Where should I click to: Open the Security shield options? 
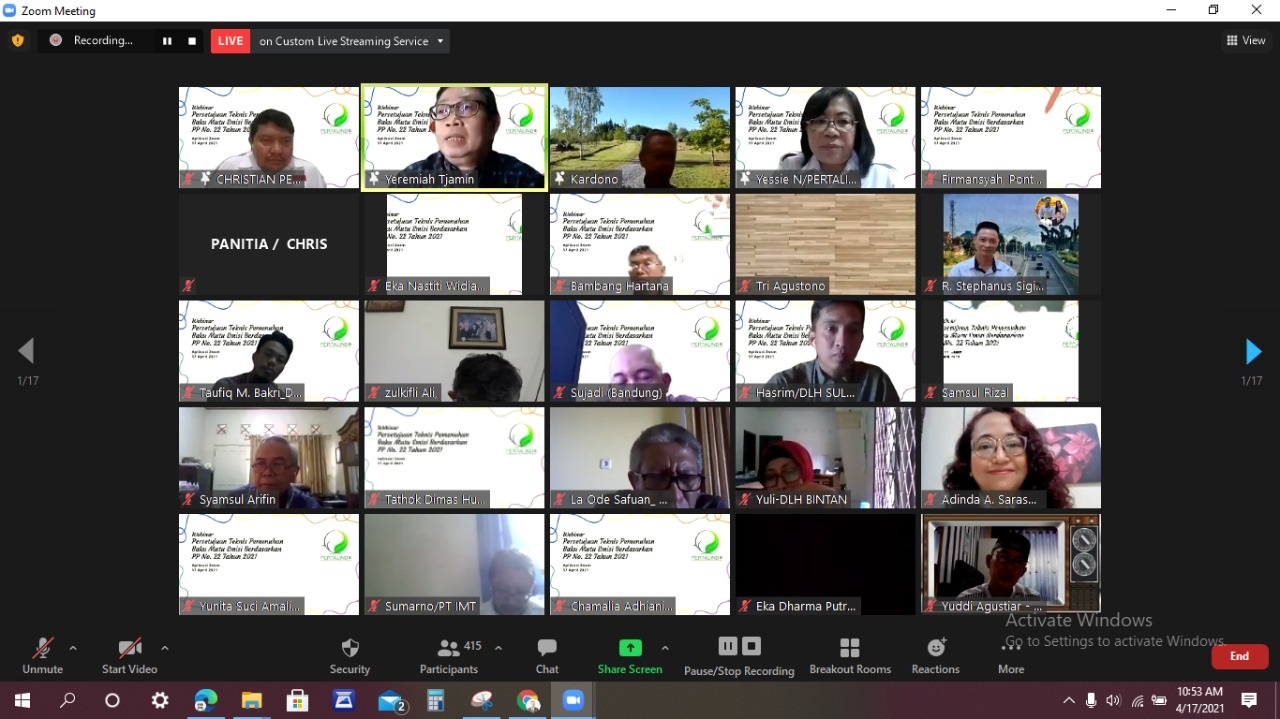coord(350,655)
